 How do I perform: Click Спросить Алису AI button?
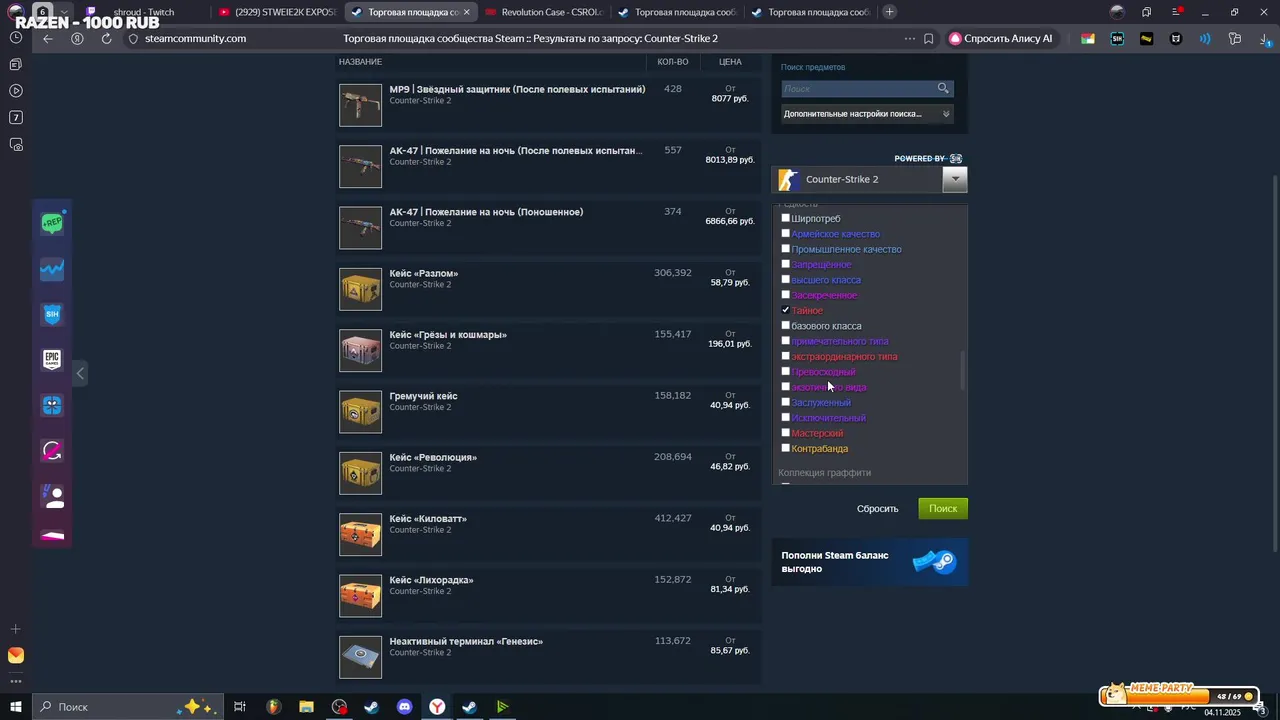pos(1001,39)
